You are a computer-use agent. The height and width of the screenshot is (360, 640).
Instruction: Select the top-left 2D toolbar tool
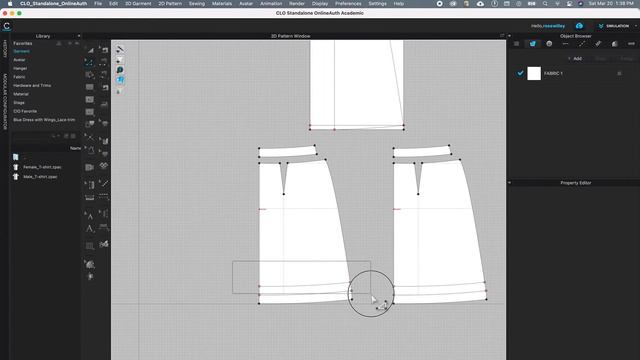pyautogui.click(x=90, y=50)
